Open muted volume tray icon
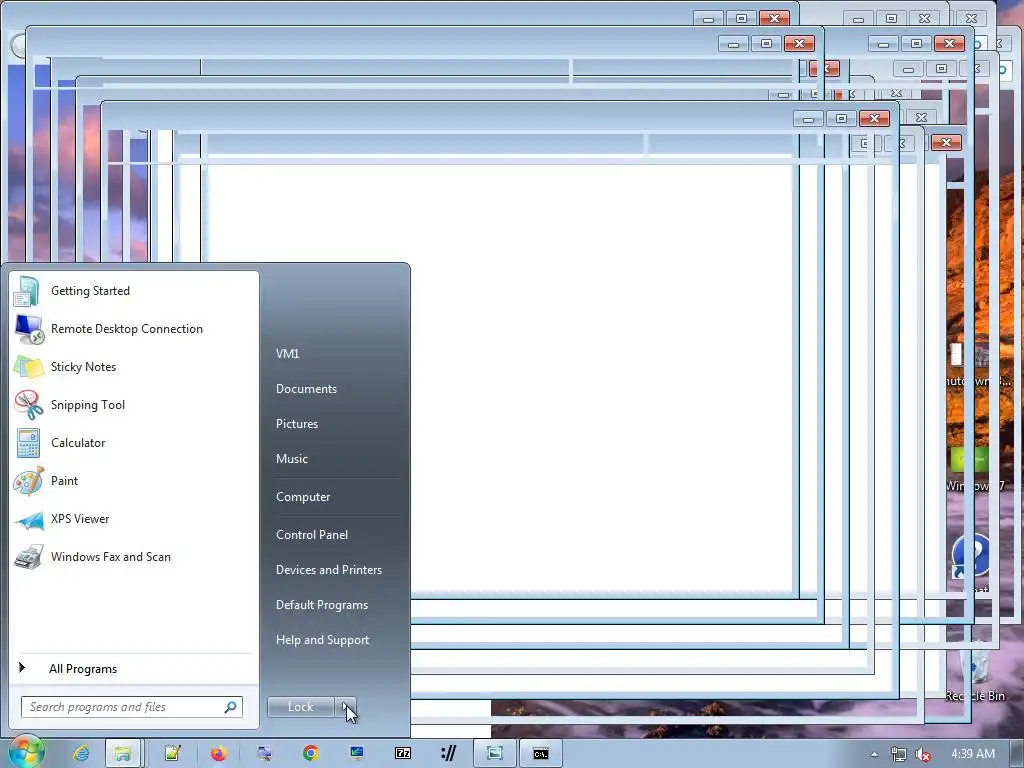 pos(923,754)
